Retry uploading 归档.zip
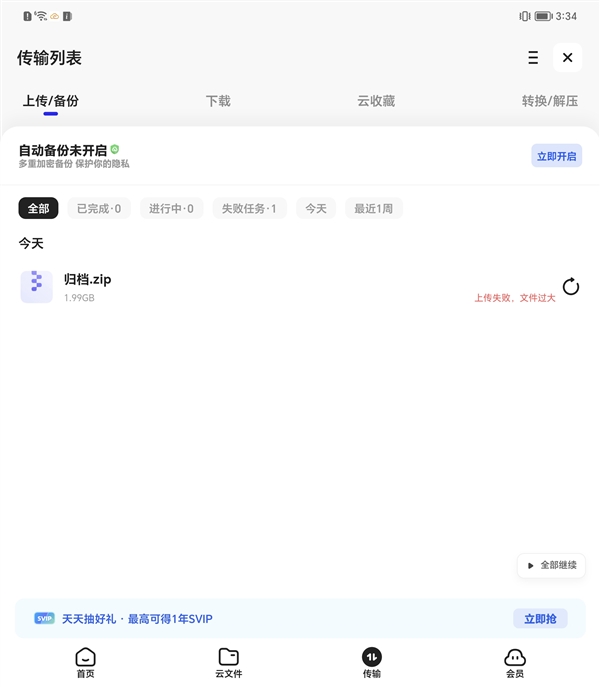Viewport: 600px width, 687px height. click(571, 287)
